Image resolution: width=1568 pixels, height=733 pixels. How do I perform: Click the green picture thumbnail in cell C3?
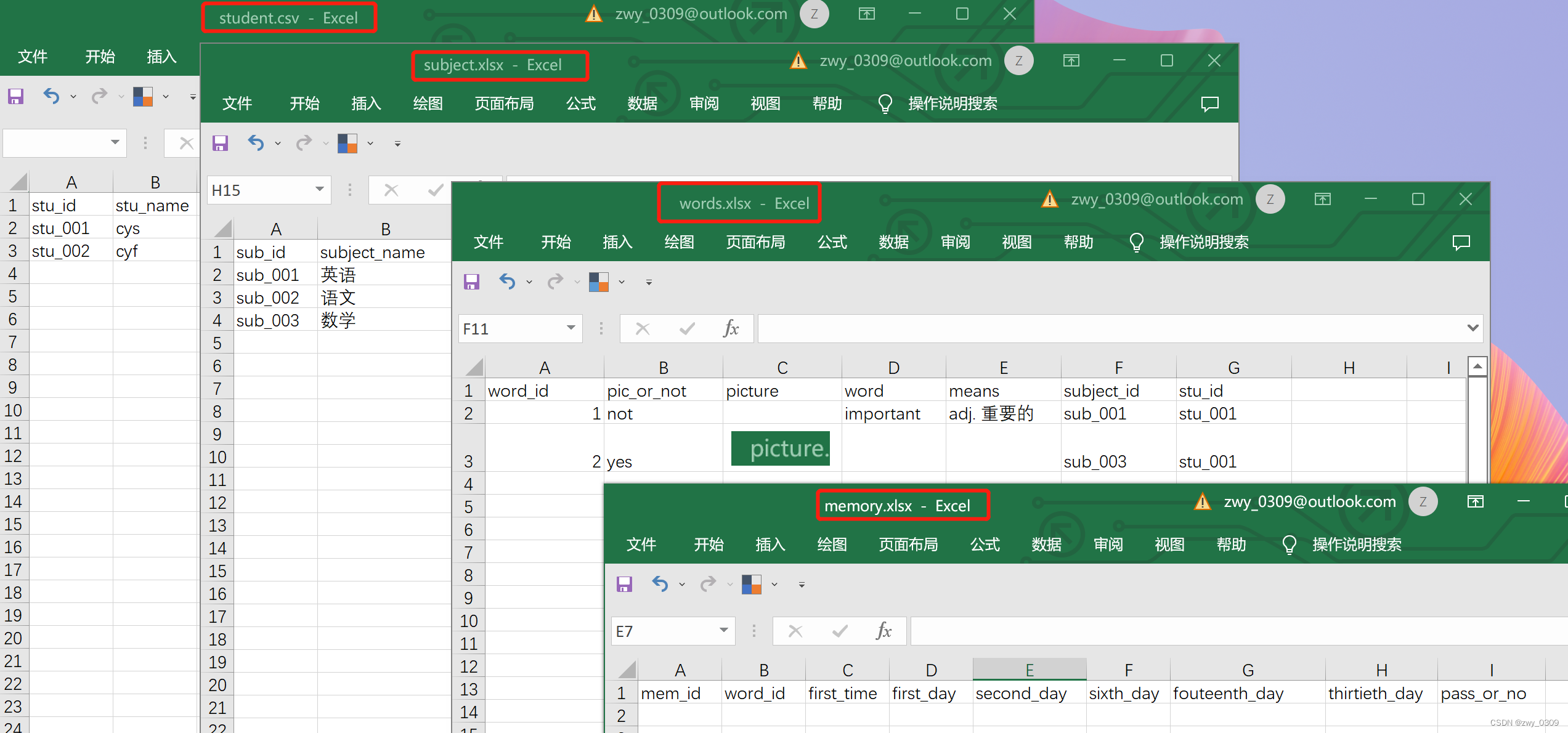pyautogui.click(x=780, y=448)
